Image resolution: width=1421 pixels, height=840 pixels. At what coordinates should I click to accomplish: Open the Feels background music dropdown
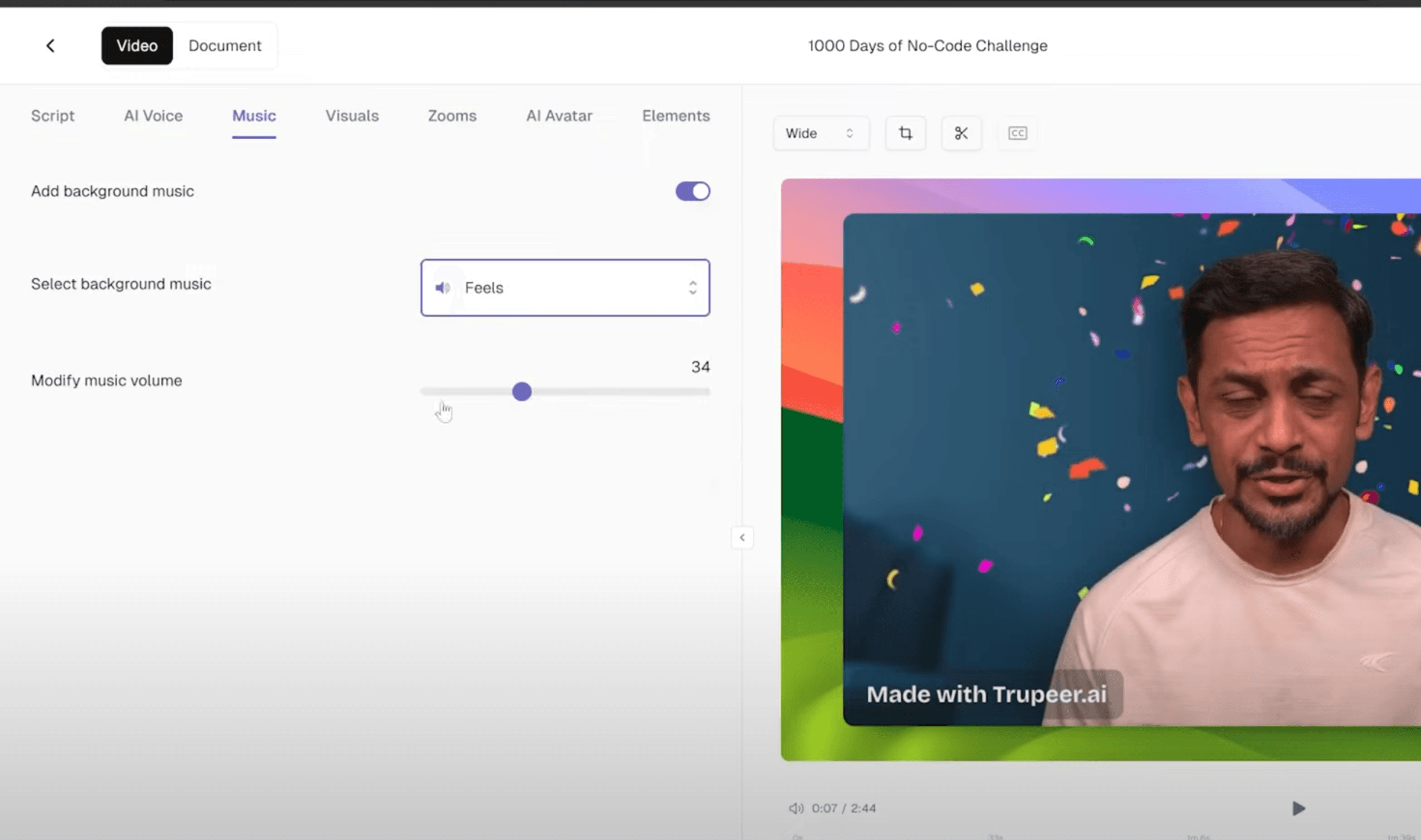tap(565, 288)
